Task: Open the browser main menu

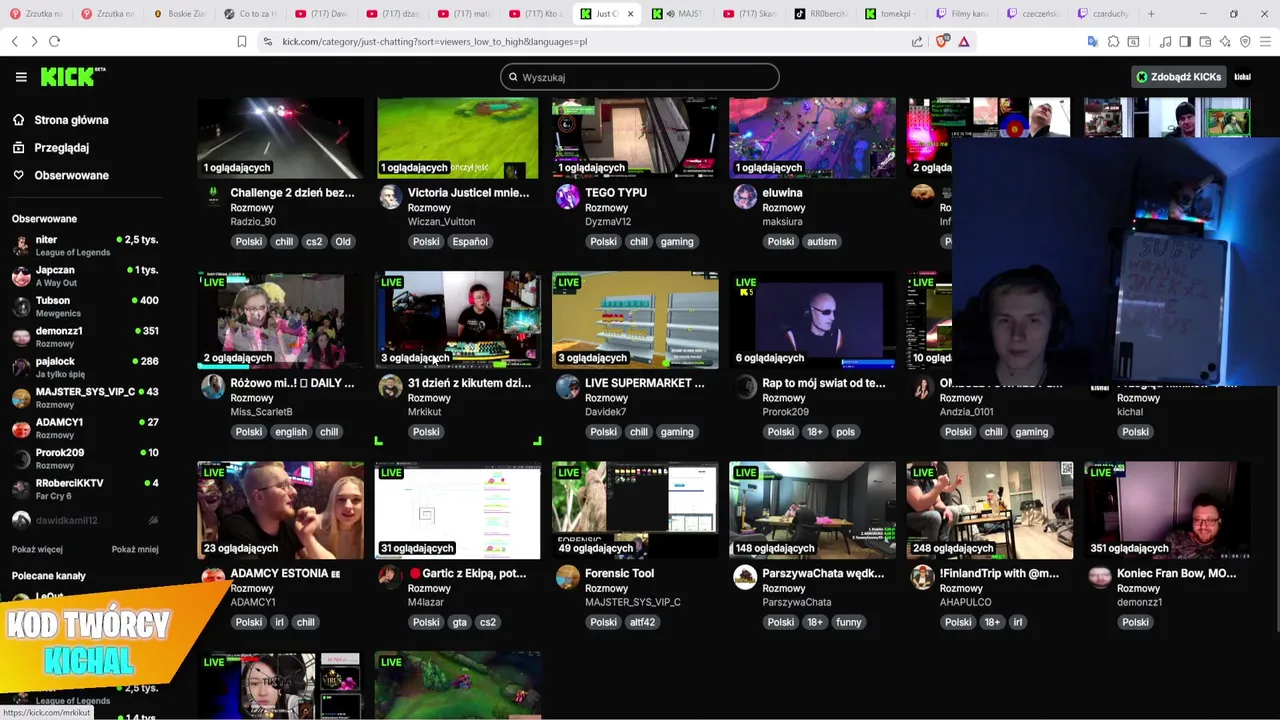Action: coord(1265,41)
